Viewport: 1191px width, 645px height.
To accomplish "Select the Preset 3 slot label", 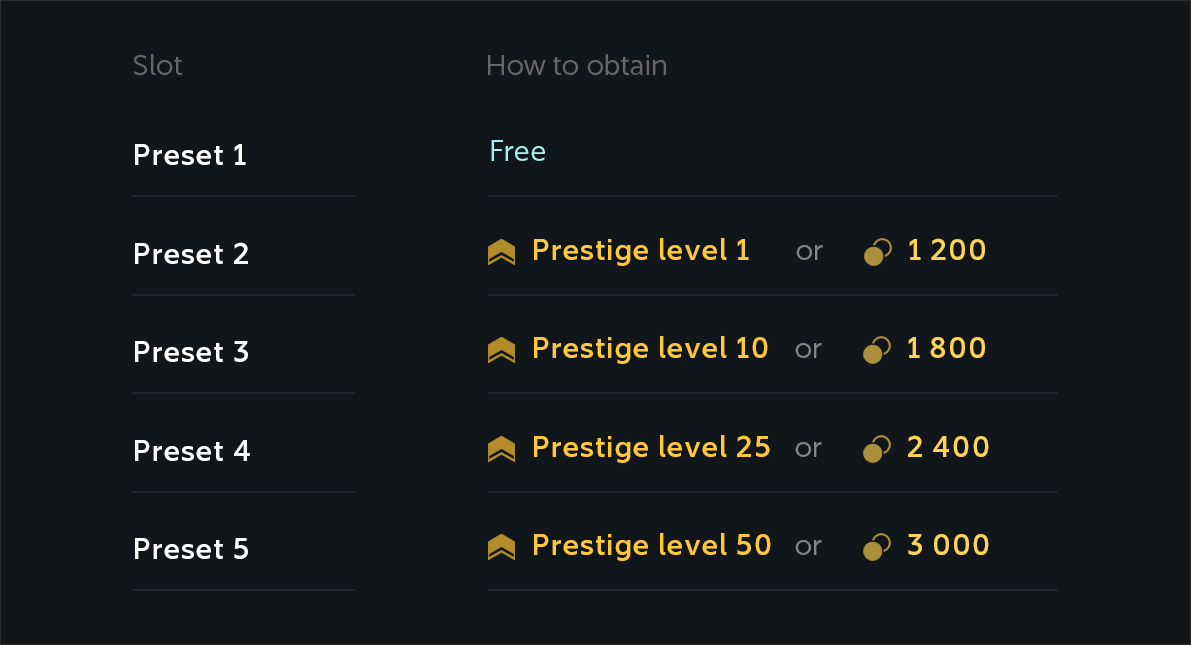I will pos(191,352).
